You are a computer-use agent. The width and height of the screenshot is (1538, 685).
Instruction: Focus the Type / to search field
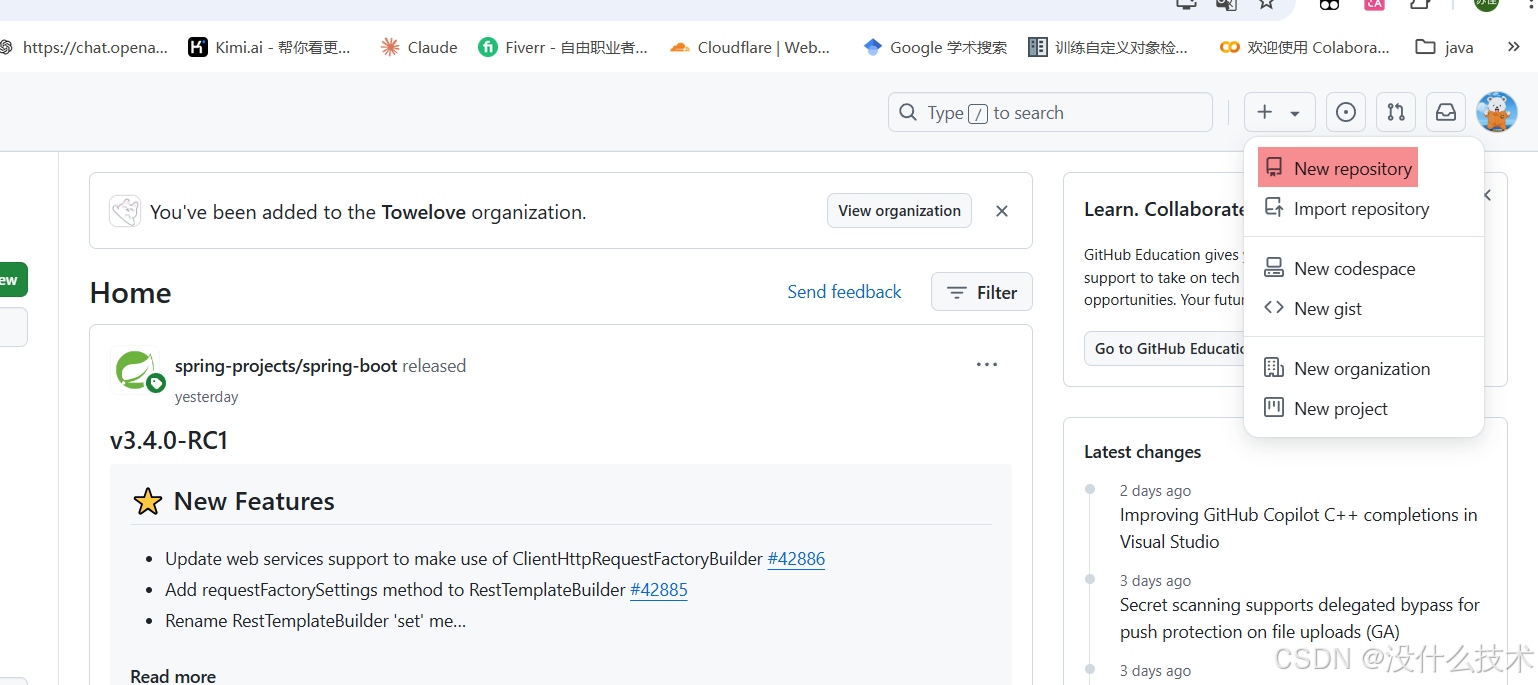click(1050, 113)
